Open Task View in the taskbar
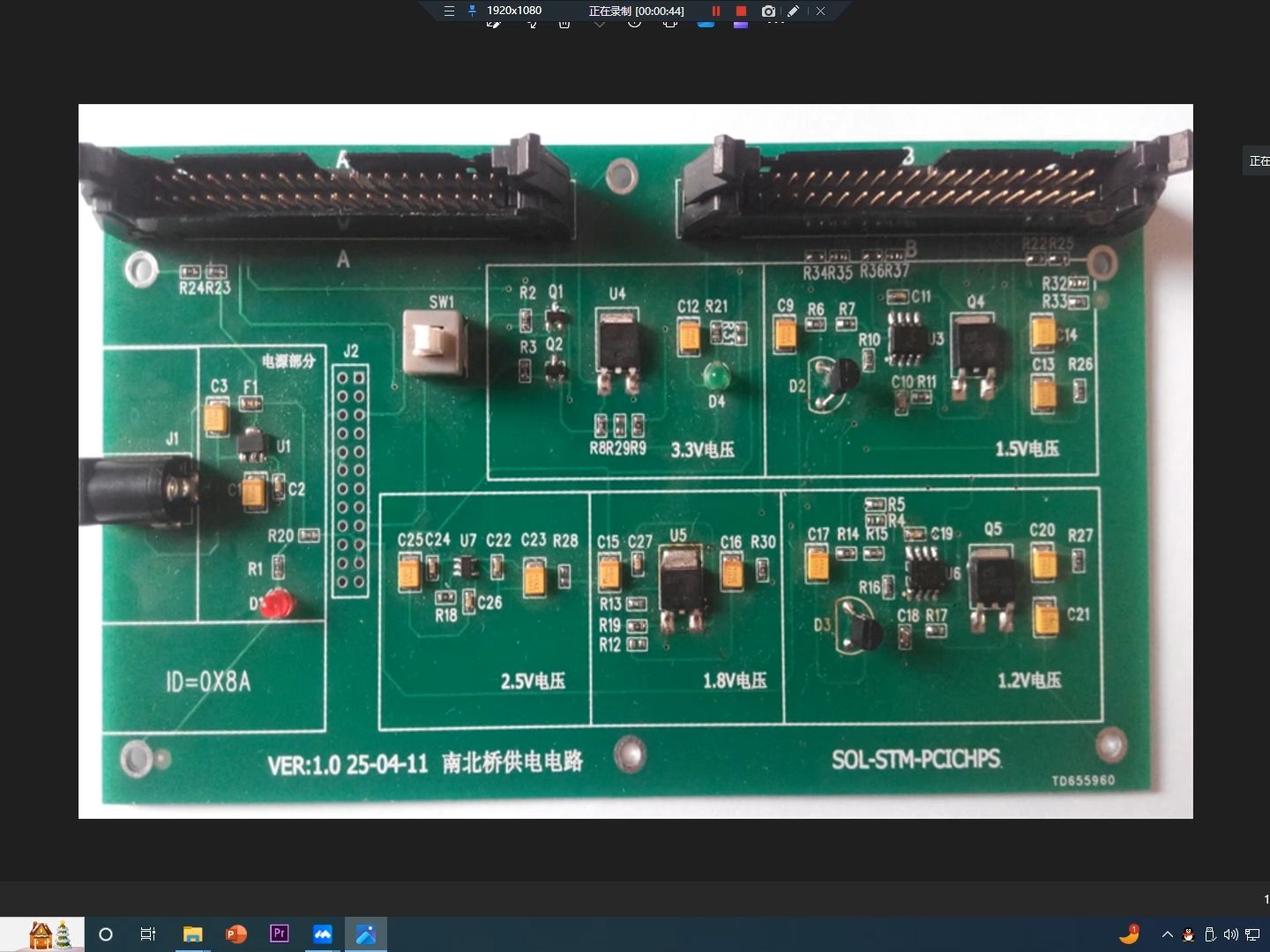Image resolution: width=1270 pixels, height=952 pixels. (148, 934)
